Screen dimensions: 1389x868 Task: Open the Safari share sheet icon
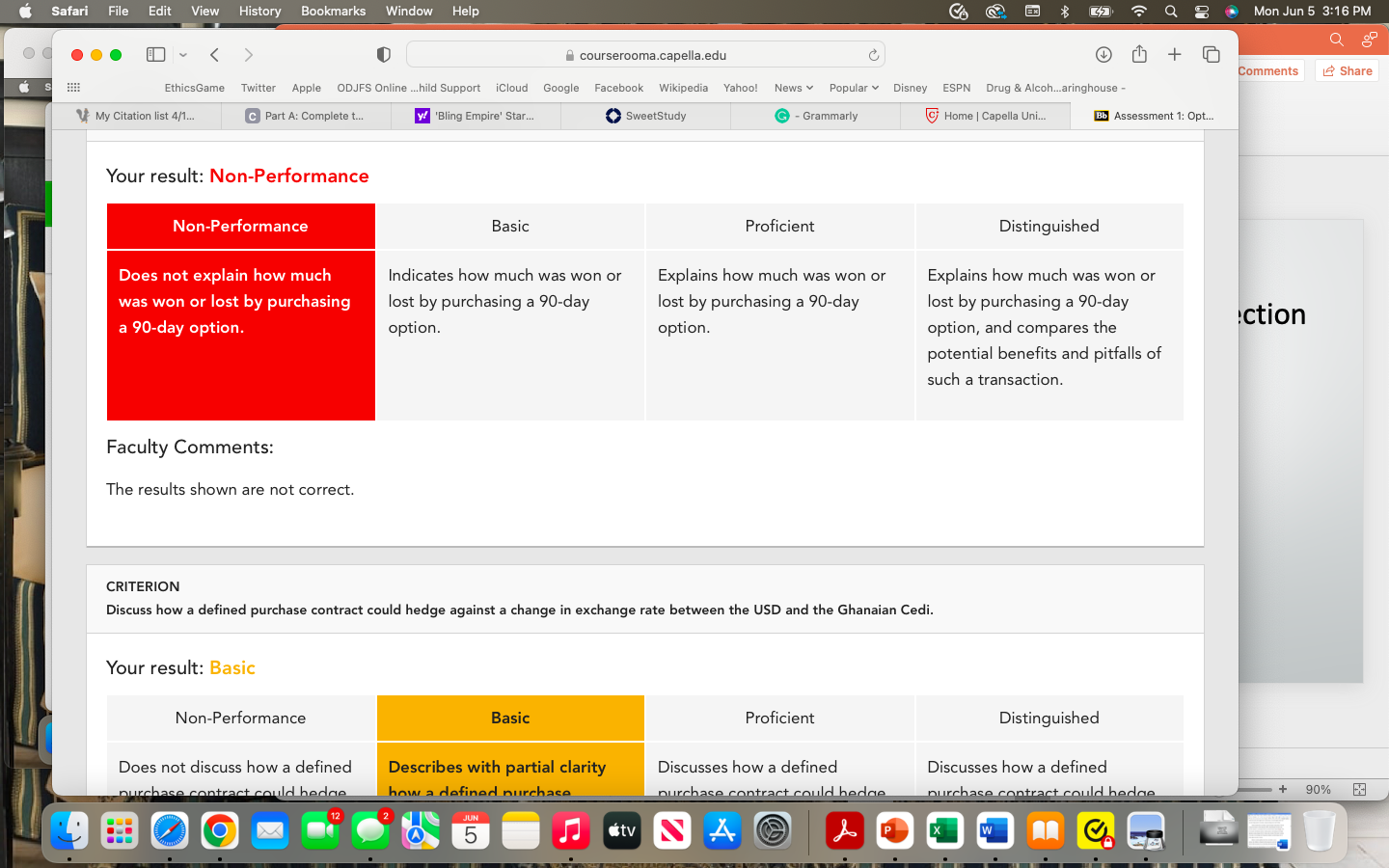(x=1139, y=54)
